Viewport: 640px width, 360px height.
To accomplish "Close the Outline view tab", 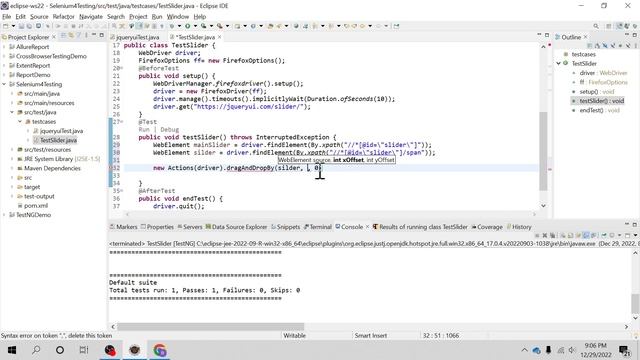I will pyautogui.click(x=585, y=37).
